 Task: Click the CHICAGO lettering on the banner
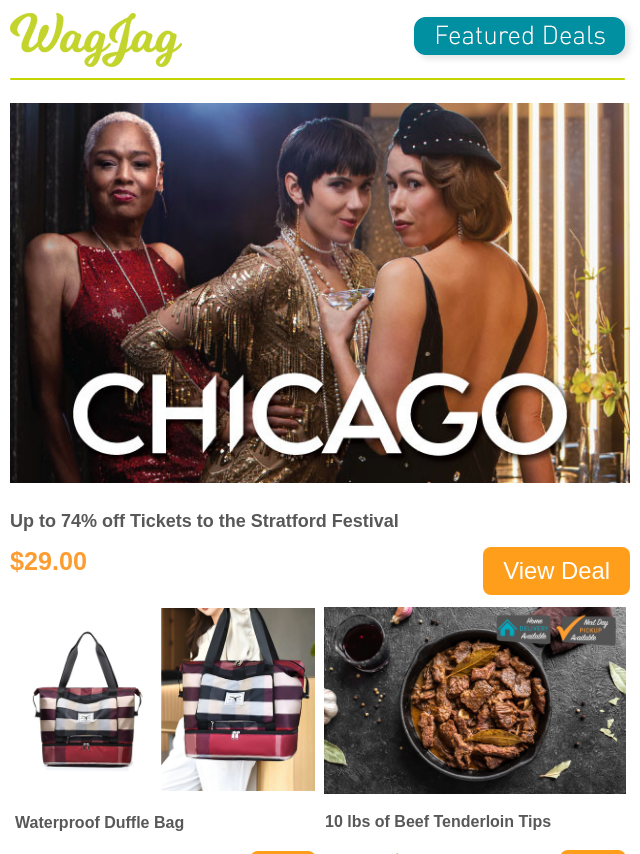(320, 414)
